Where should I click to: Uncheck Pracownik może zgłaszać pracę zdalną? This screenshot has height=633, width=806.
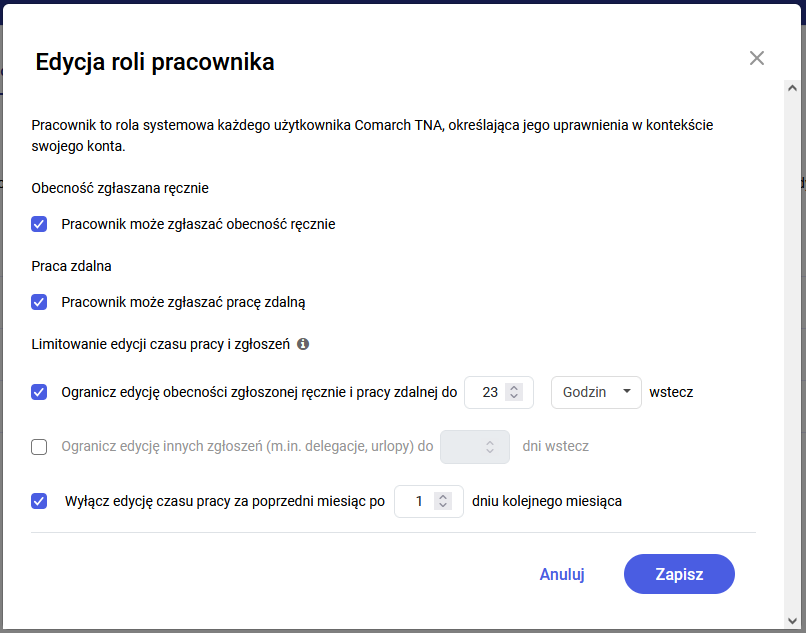click(x=39, y=302)
